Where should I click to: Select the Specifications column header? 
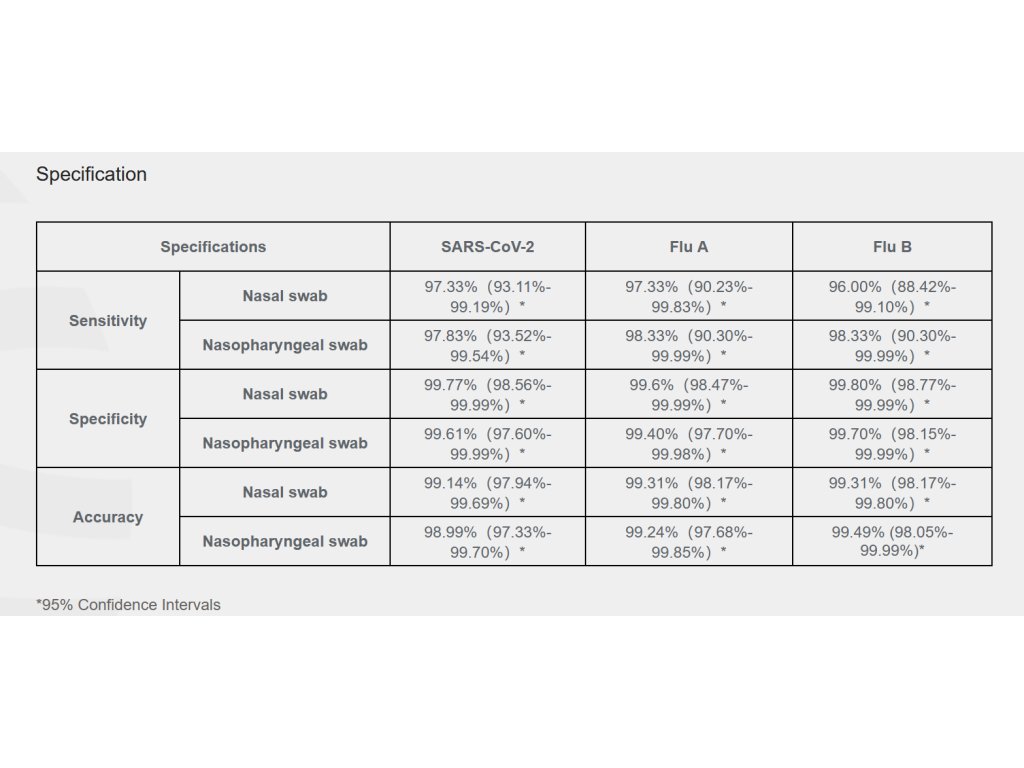[213, 246]
